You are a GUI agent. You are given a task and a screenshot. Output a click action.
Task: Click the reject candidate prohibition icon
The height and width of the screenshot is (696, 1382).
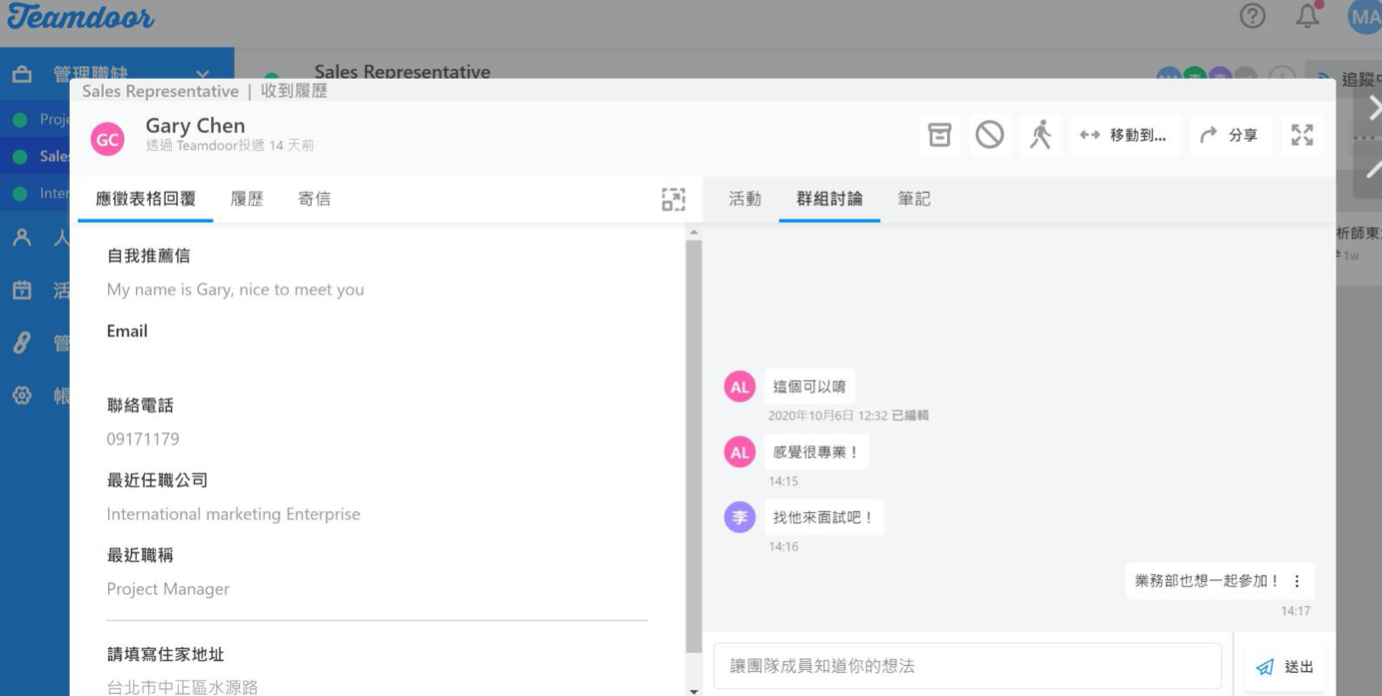tap(990, 135)
